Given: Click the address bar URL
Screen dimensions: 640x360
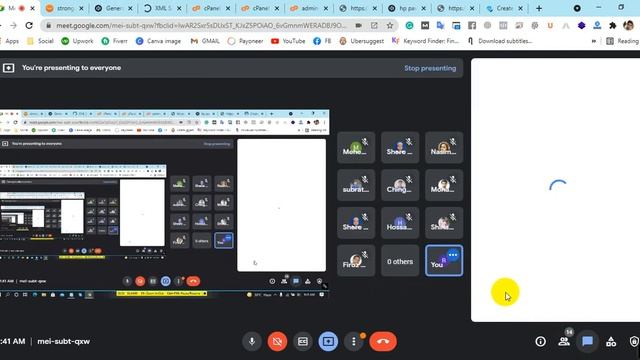Looking at the screenshot, I should 201,25.
